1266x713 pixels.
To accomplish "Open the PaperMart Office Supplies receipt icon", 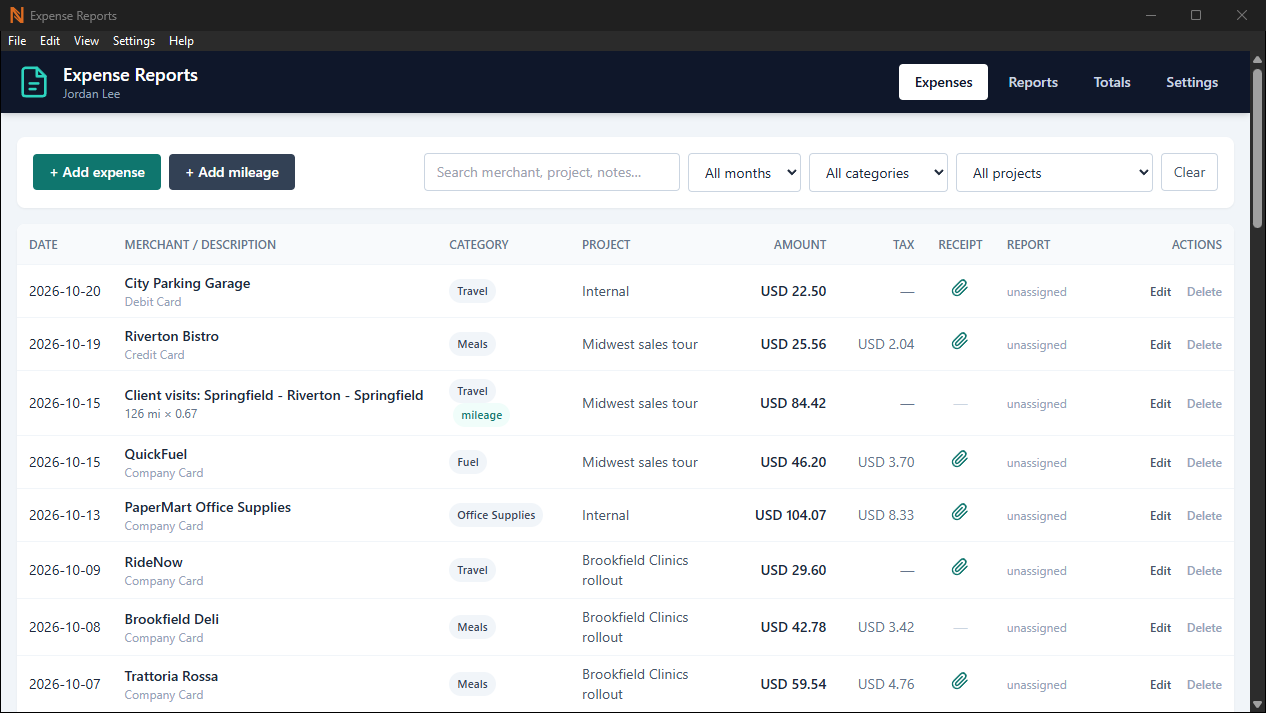I will (960, 512).
